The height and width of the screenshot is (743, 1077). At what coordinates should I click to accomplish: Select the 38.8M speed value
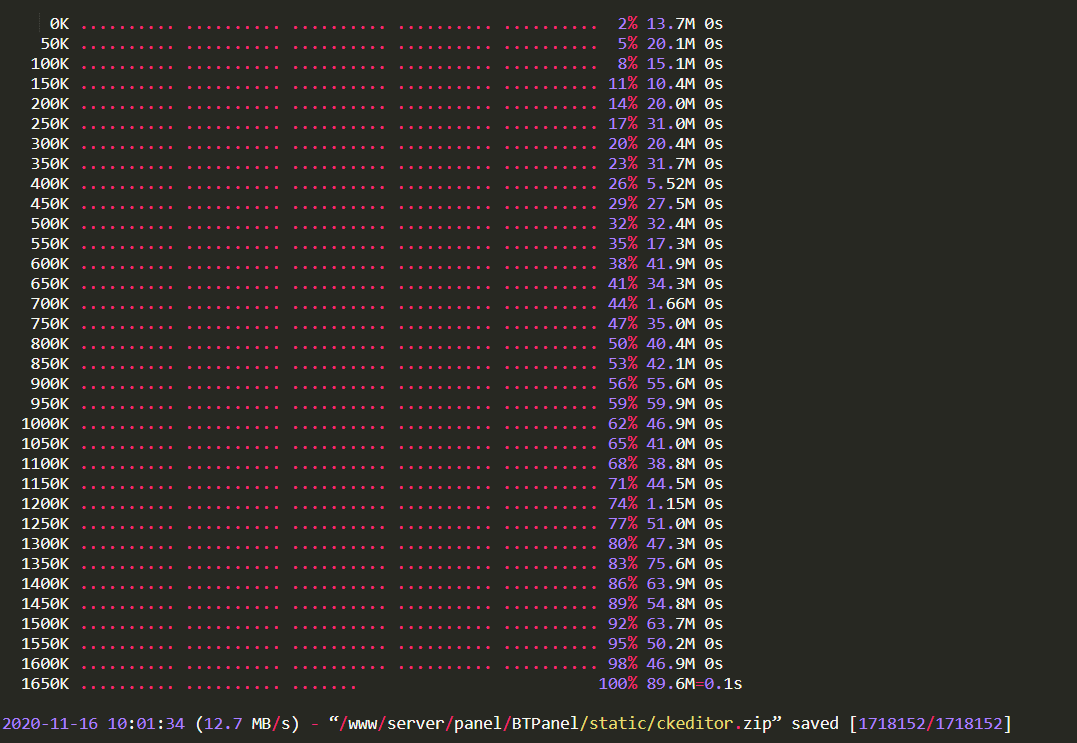click(670, 464)
